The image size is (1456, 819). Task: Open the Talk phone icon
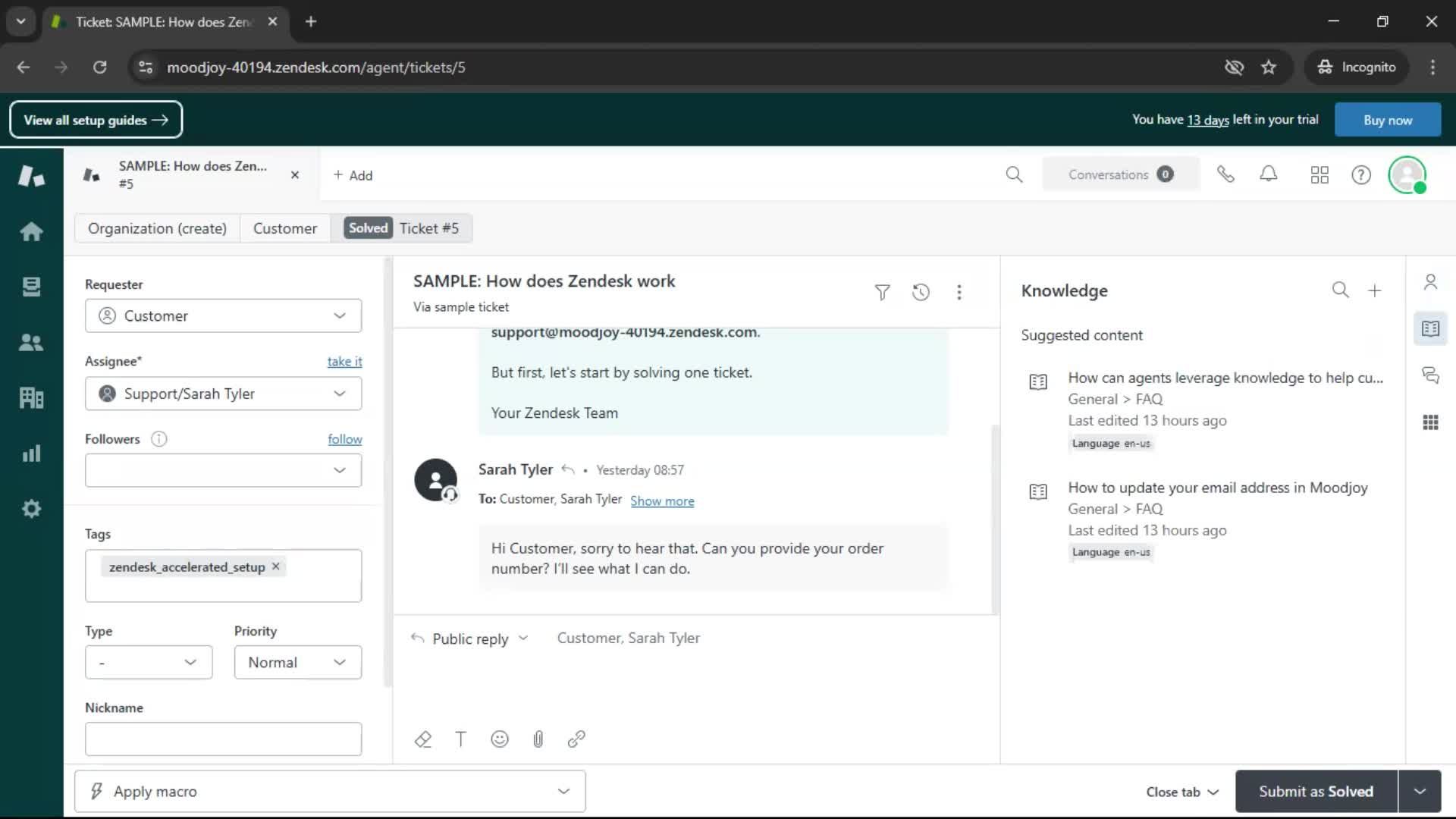[1225, 175]
